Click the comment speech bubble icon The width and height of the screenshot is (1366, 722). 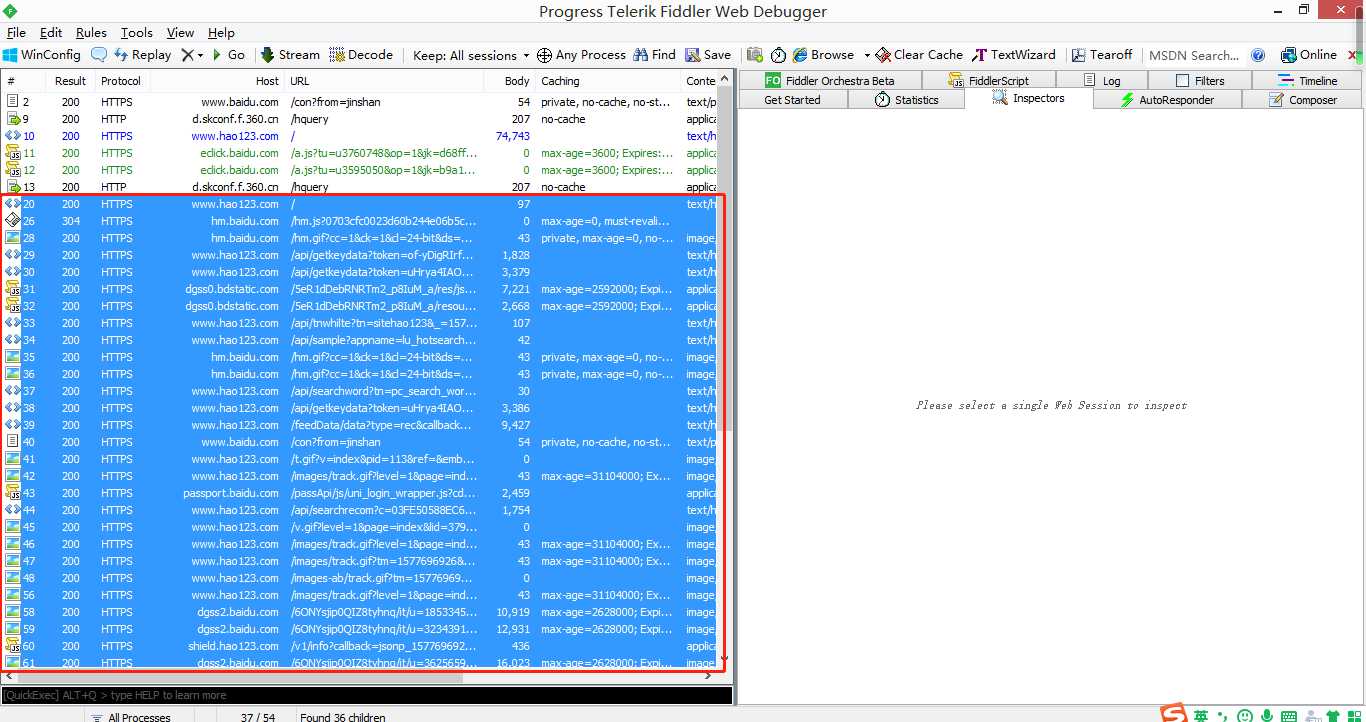[x=99, y=55]
